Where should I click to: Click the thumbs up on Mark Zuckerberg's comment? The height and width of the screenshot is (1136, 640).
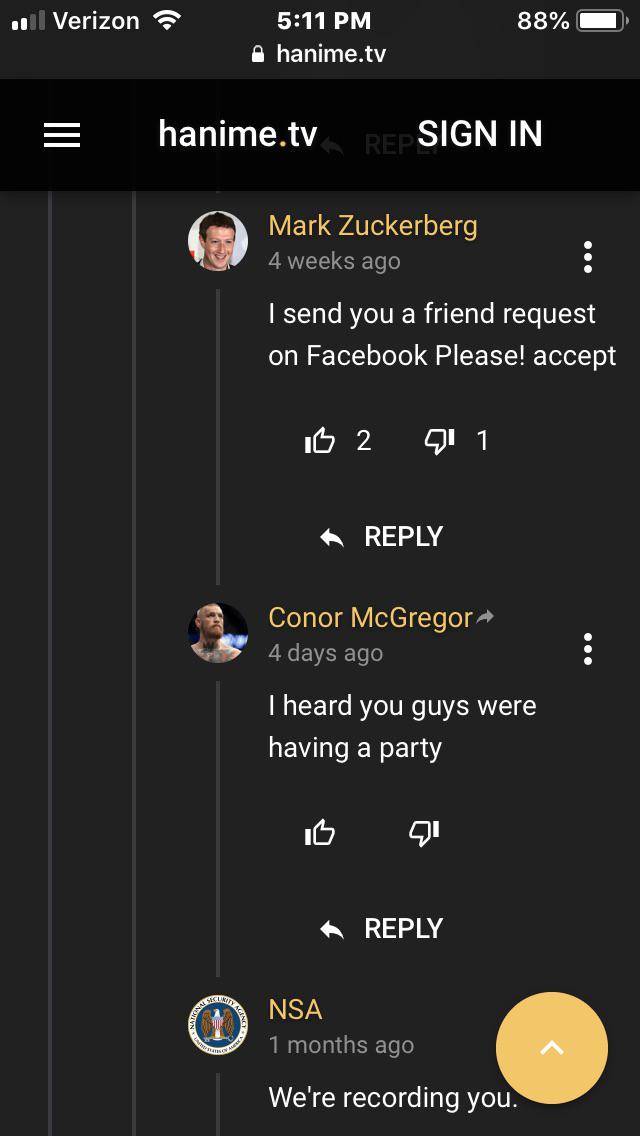coord(320,440)
